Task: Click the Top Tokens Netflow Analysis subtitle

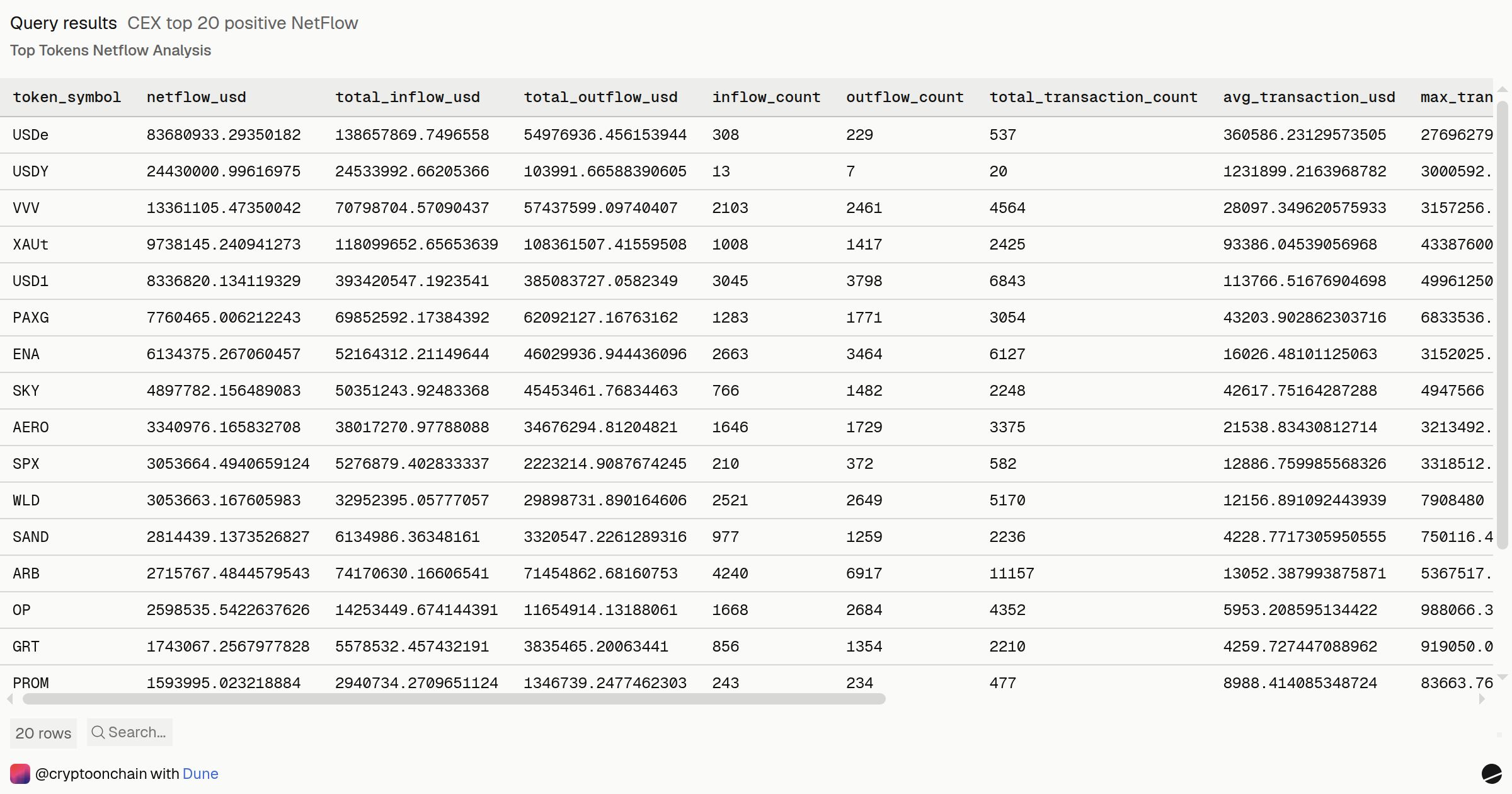Action: (110, 50)
